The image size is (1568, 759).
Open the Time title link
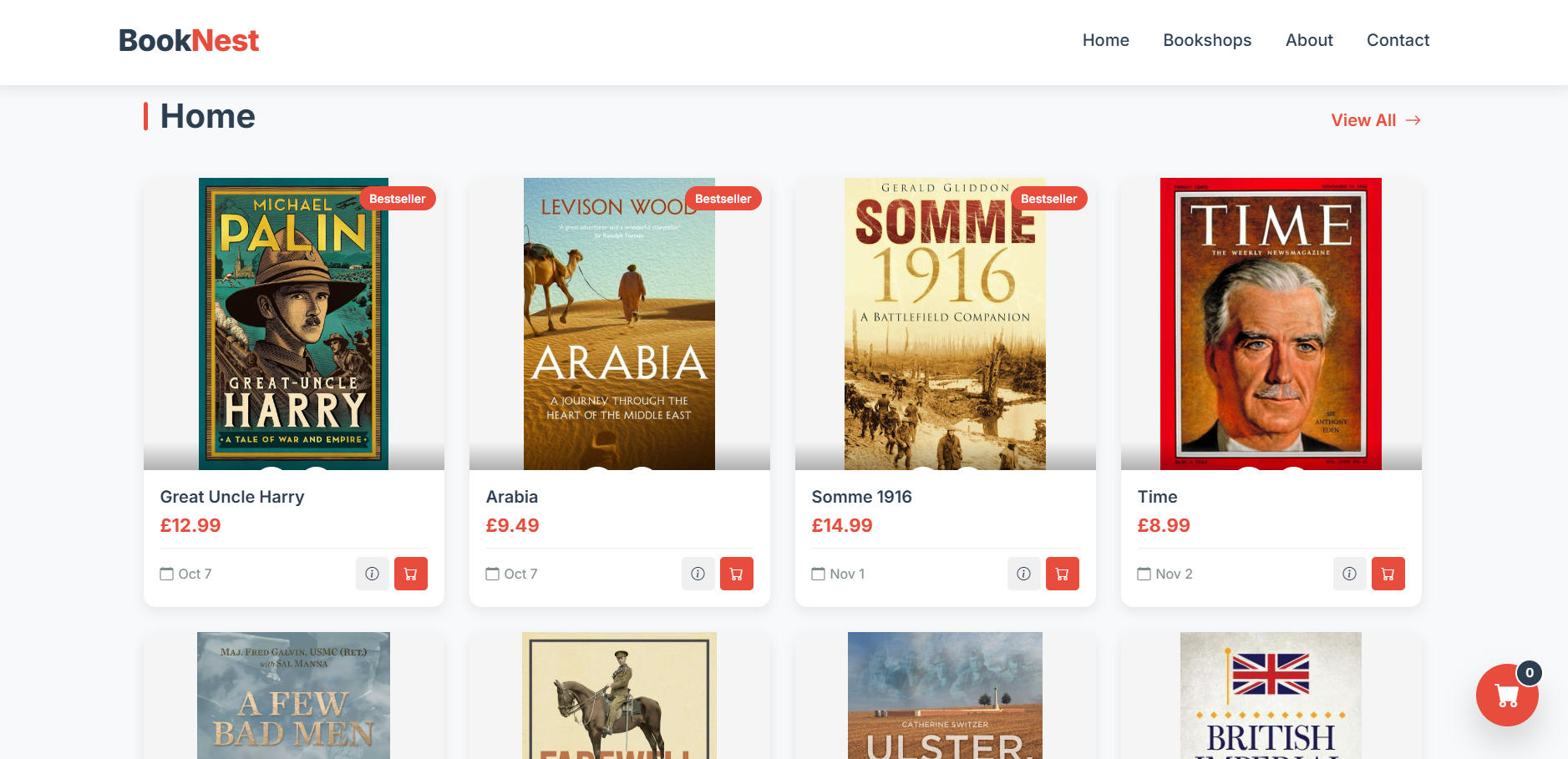[1158, 497]
